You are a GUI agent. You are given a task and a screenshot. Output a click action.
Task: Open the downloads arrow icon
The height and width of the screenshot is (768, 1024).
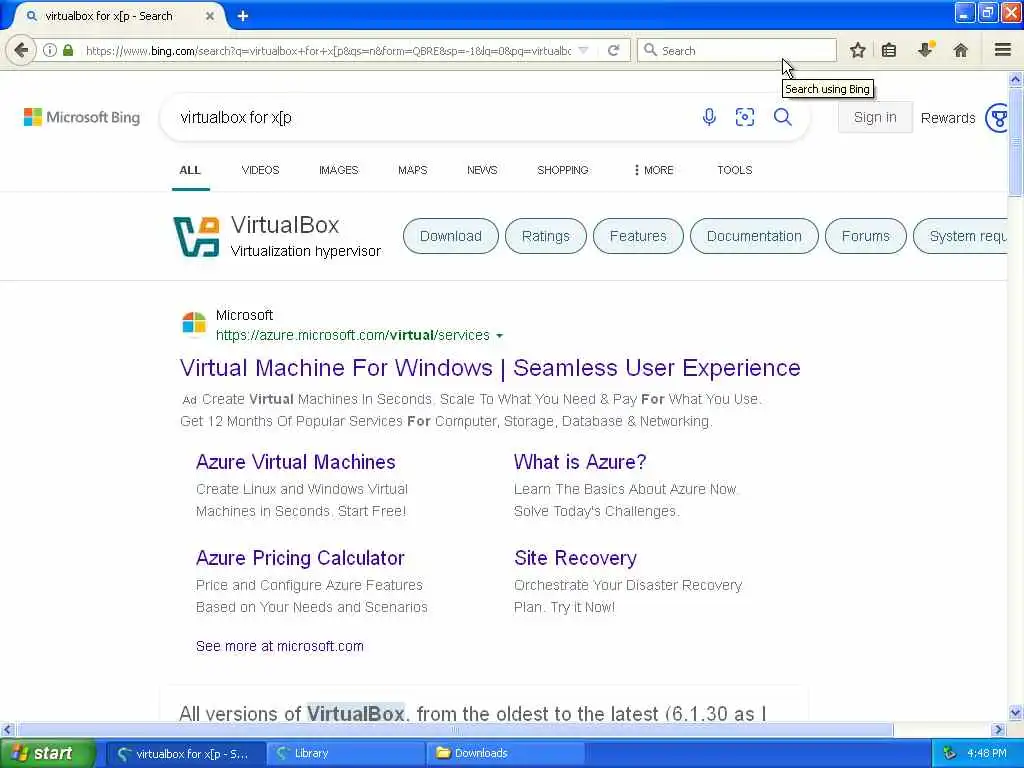point(925,50)
